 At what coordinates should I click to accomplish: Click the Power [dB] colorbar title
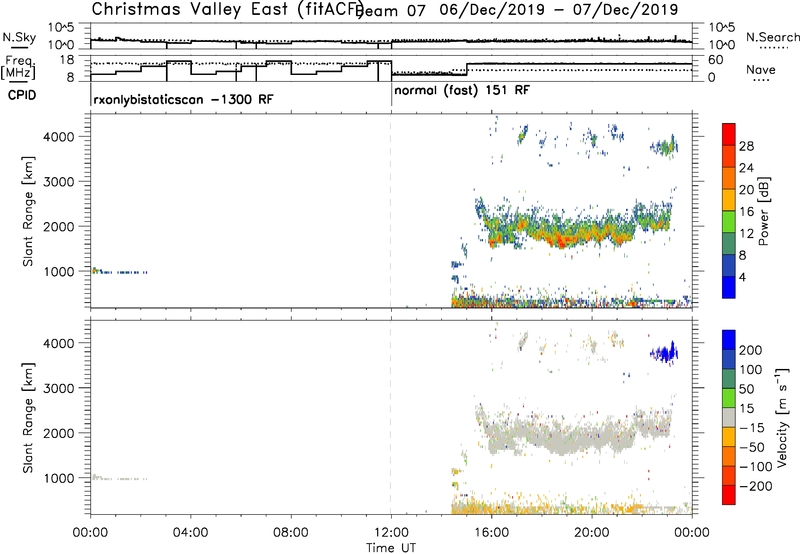pyautogui.click(x=763, y=211)
